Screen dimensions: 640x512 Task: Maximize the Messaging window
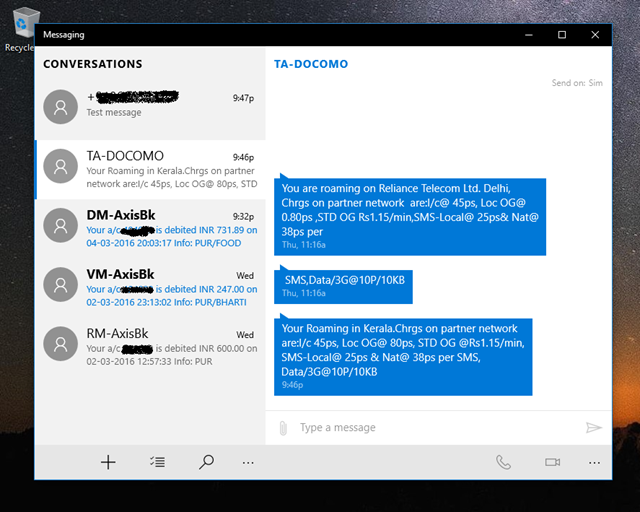click(x=562, y=35)
